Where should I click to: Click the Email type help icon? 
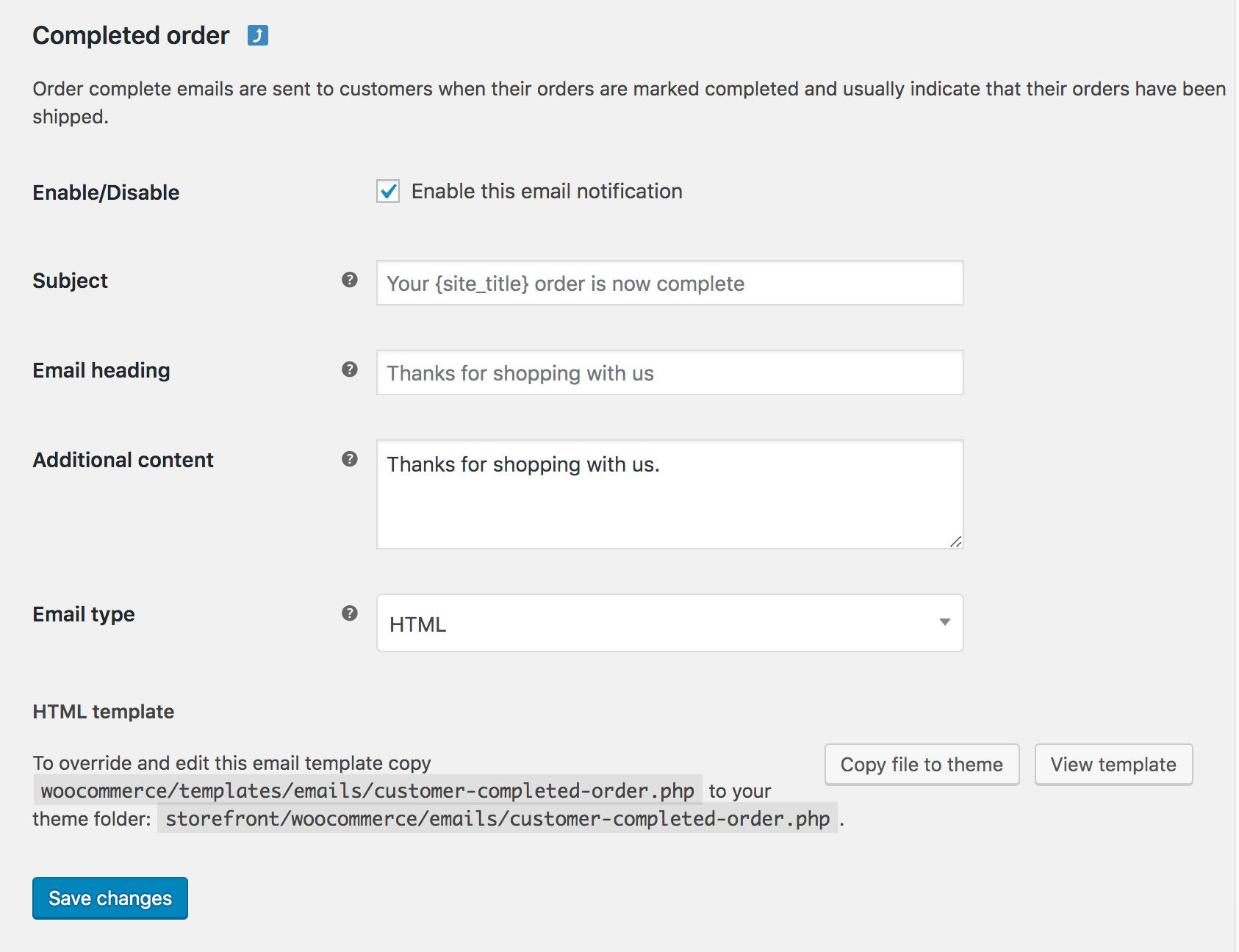click(350, 613)
